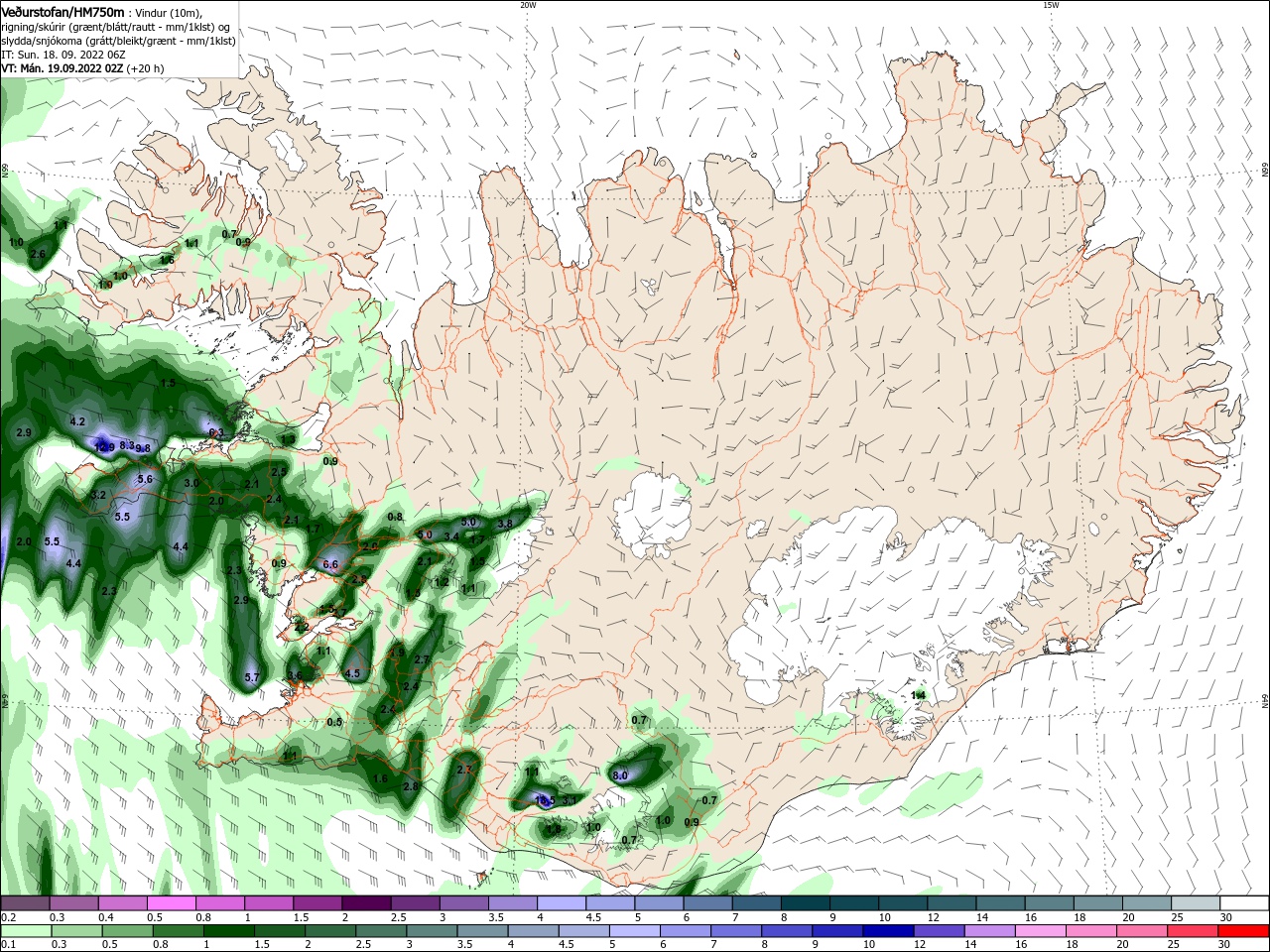Click the 3.8 precipitation value on the map
This screenshot has height=952, width=1270.
(505, 524)
